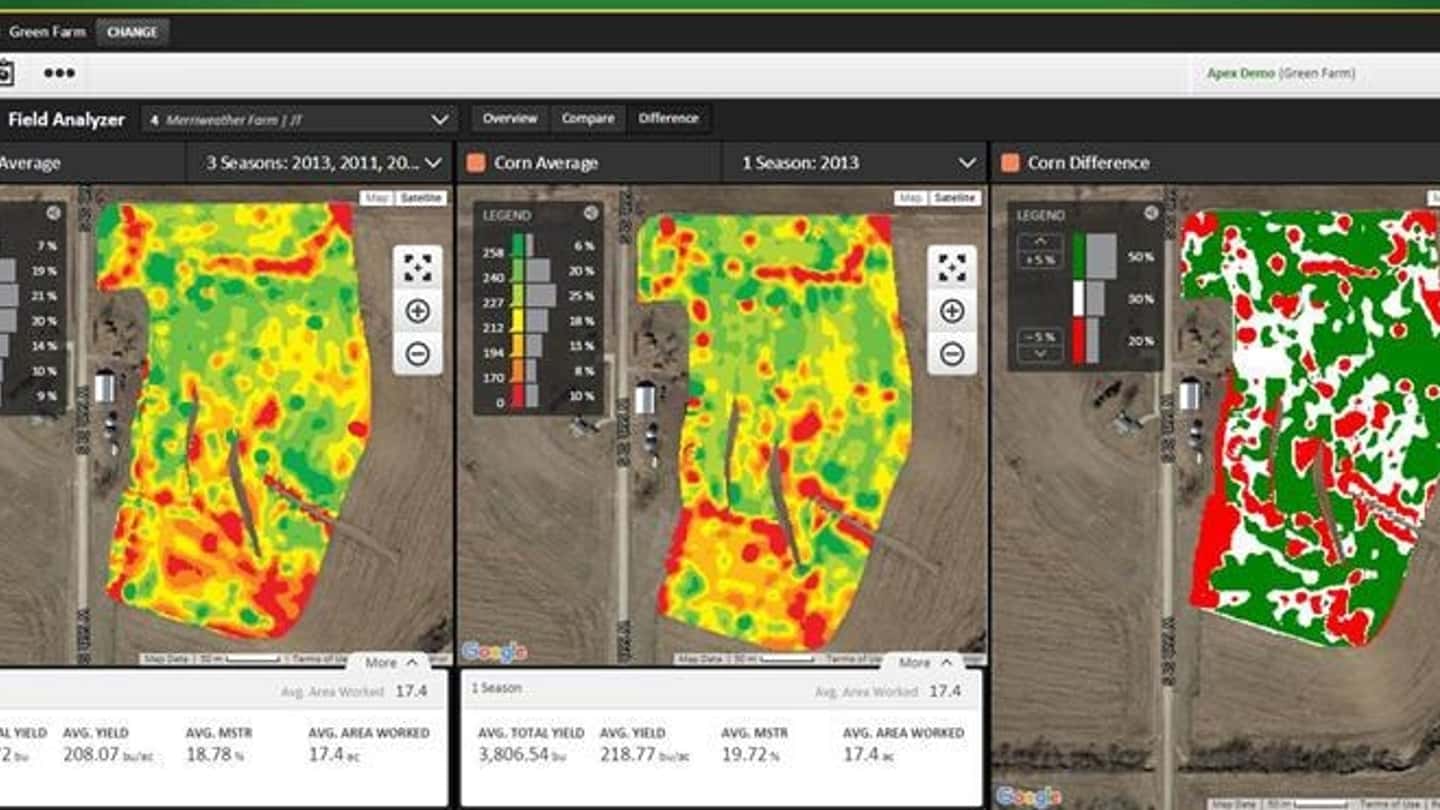Image resolution: width=1440 pixels, height=810 pixels.
Task: Click the 208.07 avg yield value
Action: [x=110, y=755]
